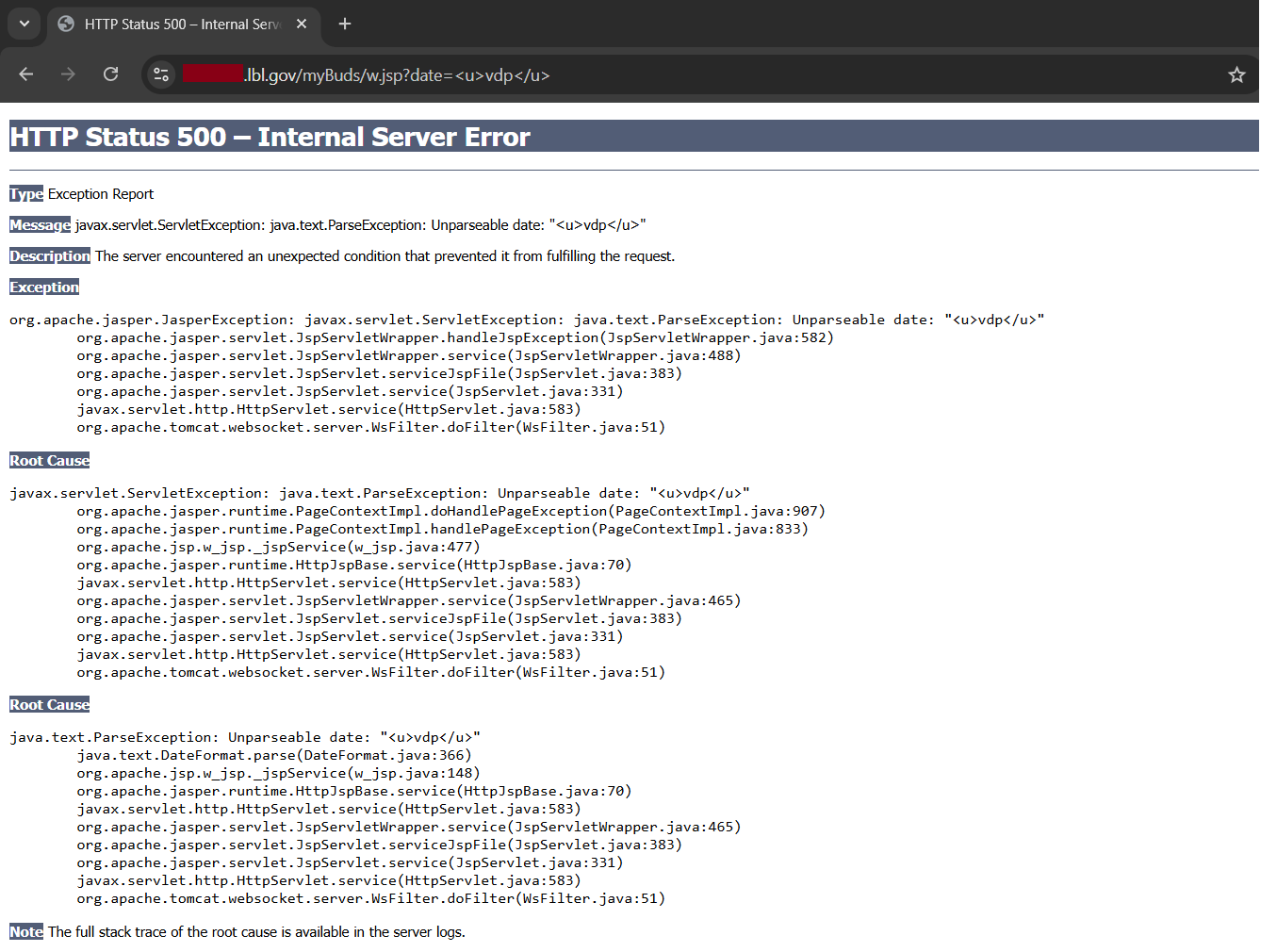Image resolution: width=1277 pixels, height=952 pixels.
Task: Click the Exception section label
Action: pyautogui.click(x=43, y=287)
